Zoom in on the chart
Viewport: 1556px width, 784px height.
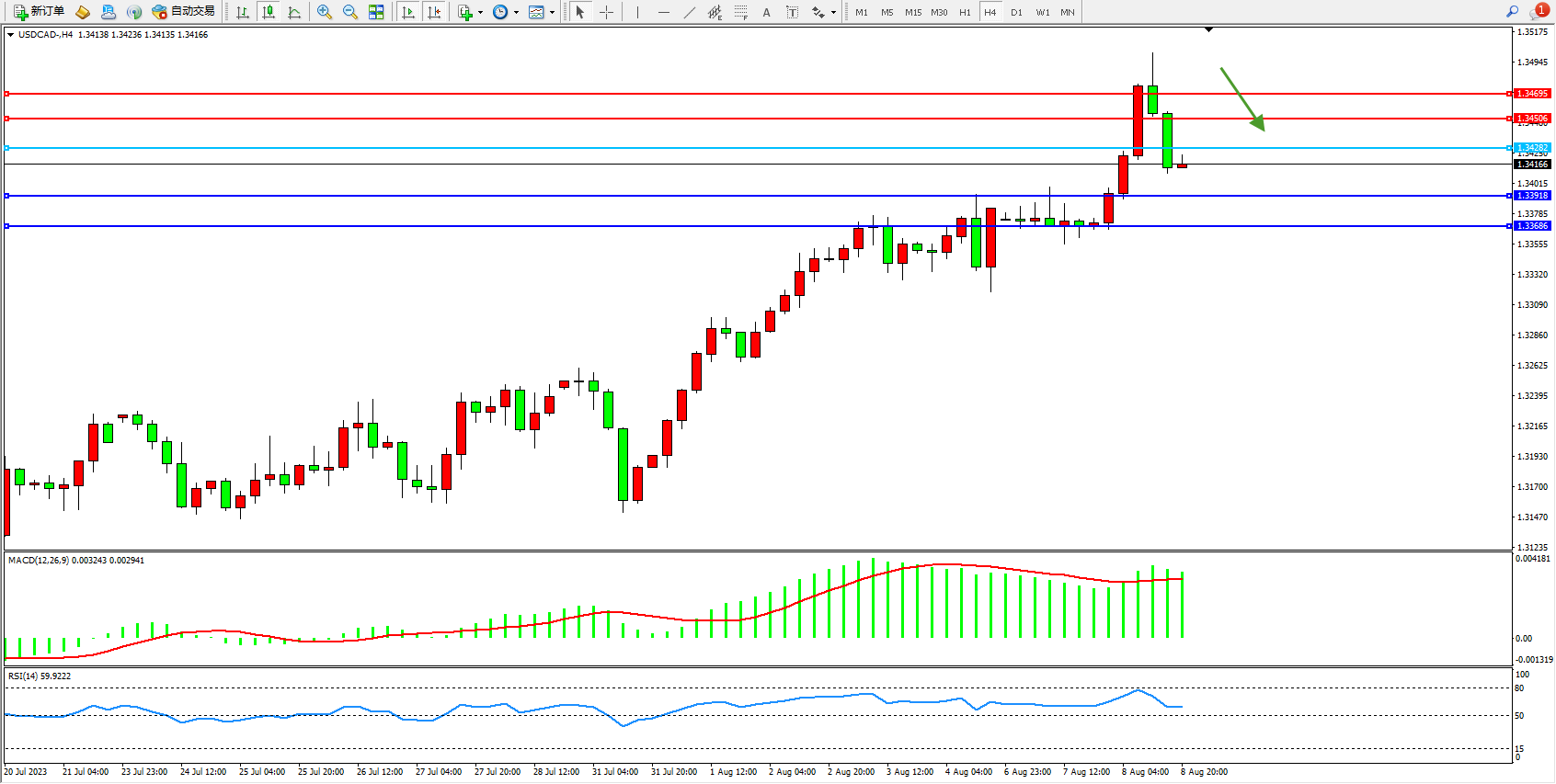click(x=325, y=12)
